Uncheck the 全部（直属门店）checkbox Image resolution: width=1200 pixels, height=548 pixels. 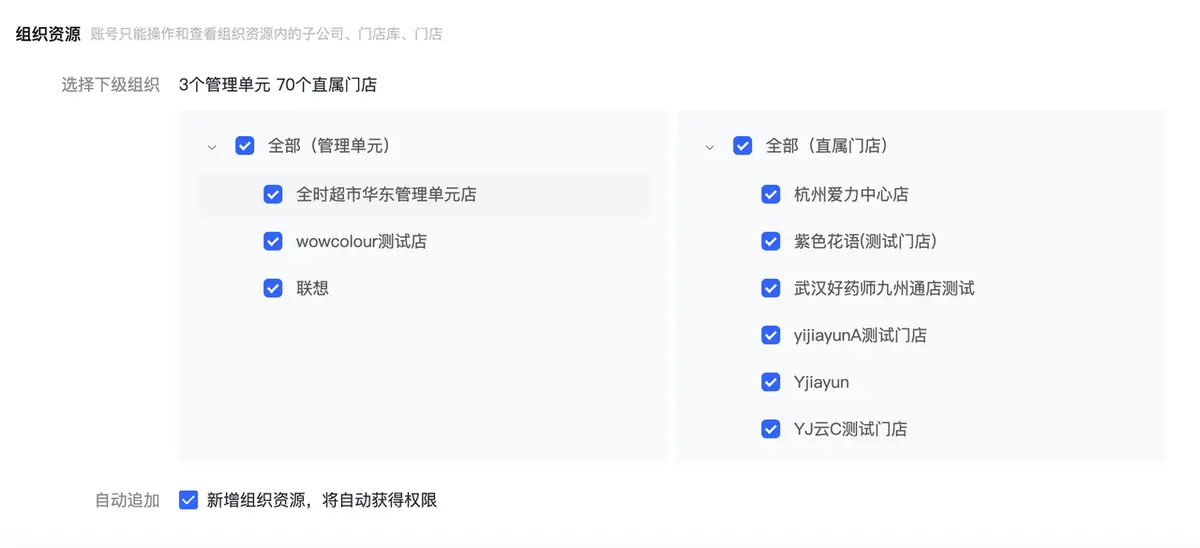coord(743,146)
